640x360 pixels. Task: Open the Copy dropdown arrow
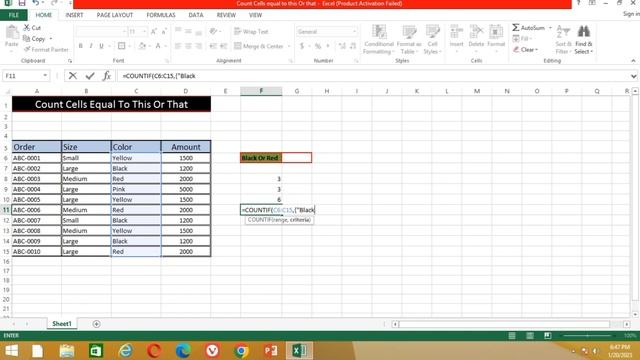coord(51,39)
